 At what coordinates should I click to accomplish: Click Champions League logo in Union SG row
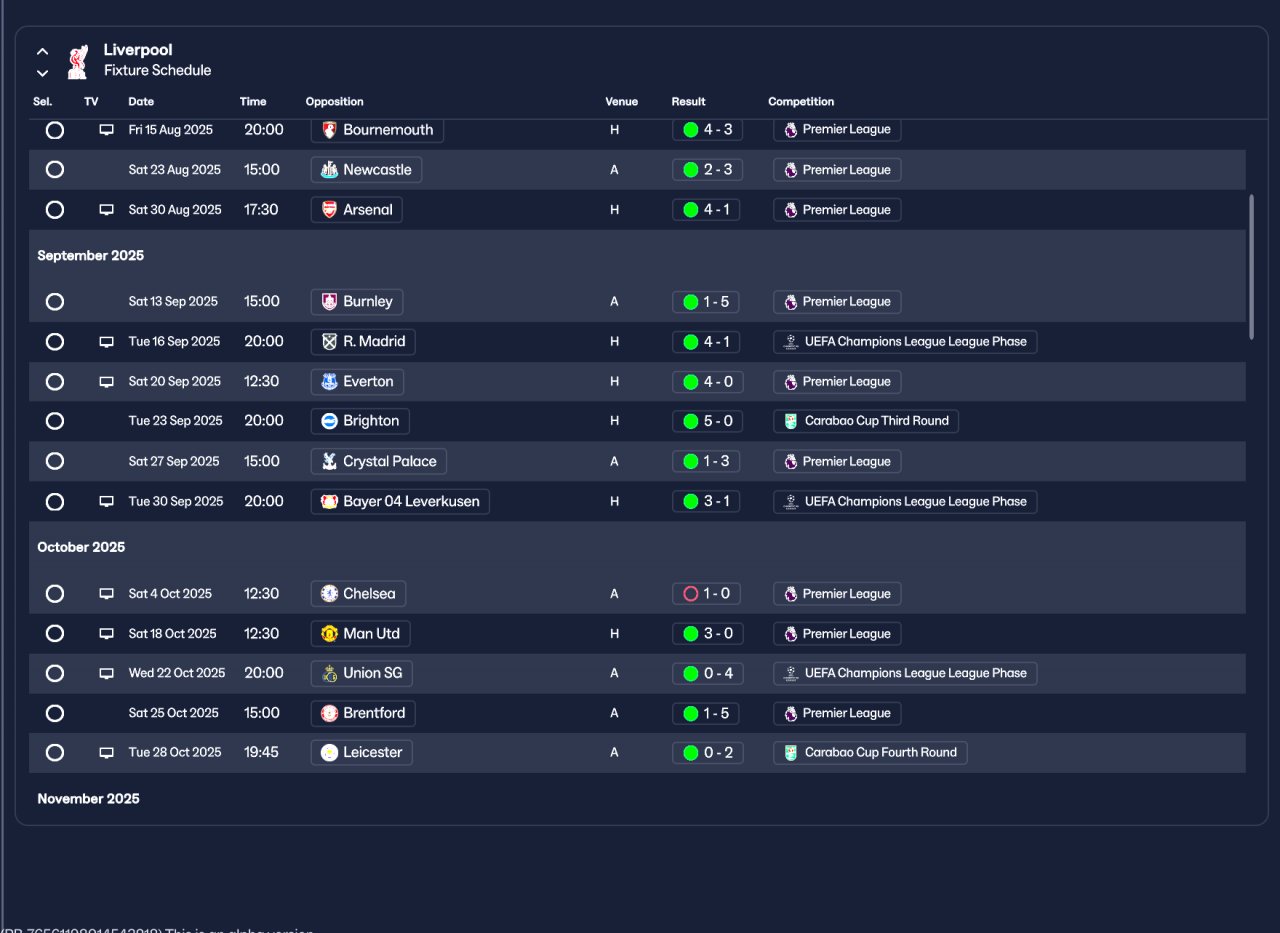pyautogui.click(x=790, y=674)
